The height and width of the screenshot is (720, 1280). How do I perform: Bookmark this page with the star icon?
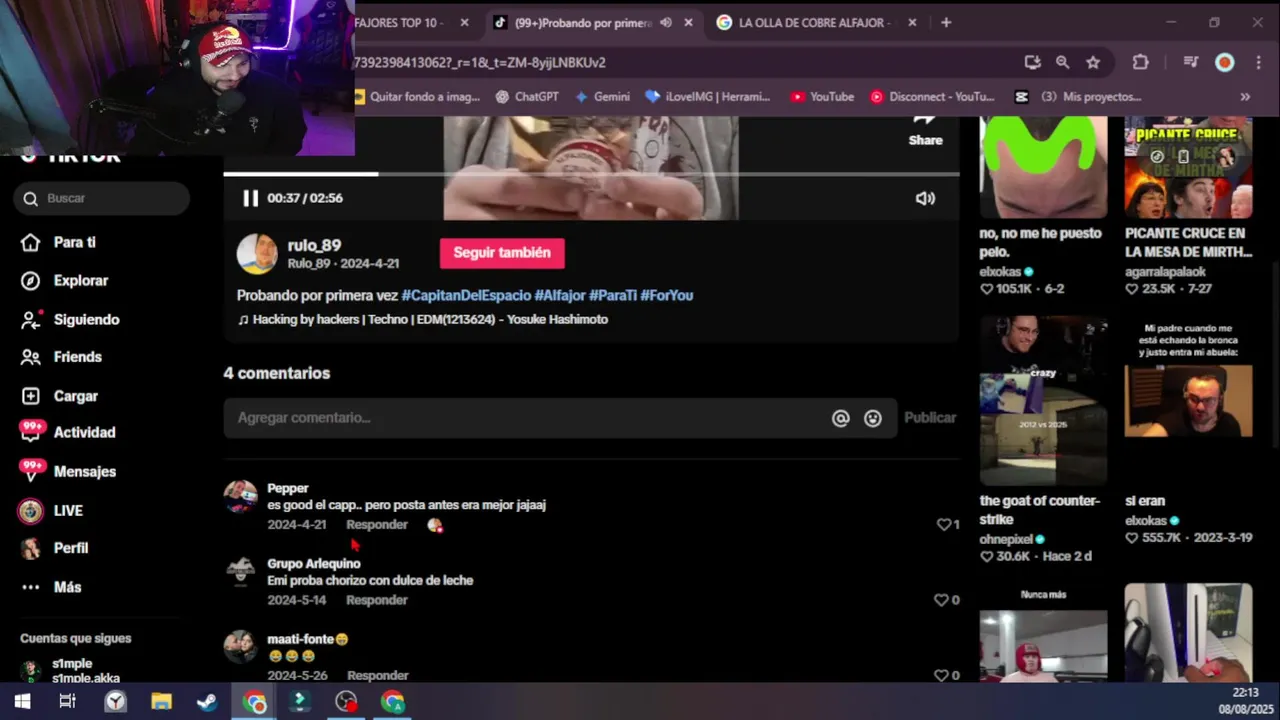tap(1093, 62)
